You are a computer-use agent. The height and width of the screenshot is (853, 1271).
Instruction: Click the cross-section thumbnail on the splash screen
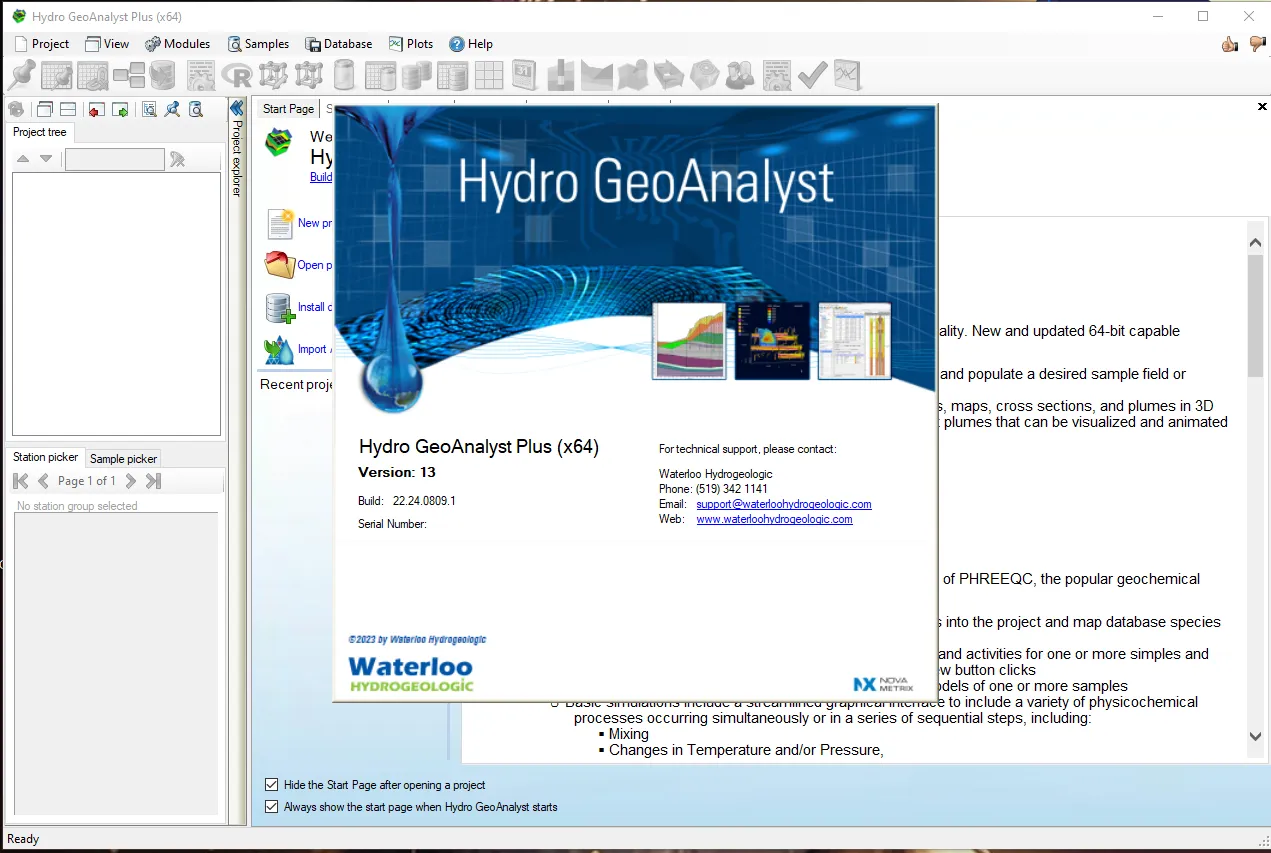[689, 341]
